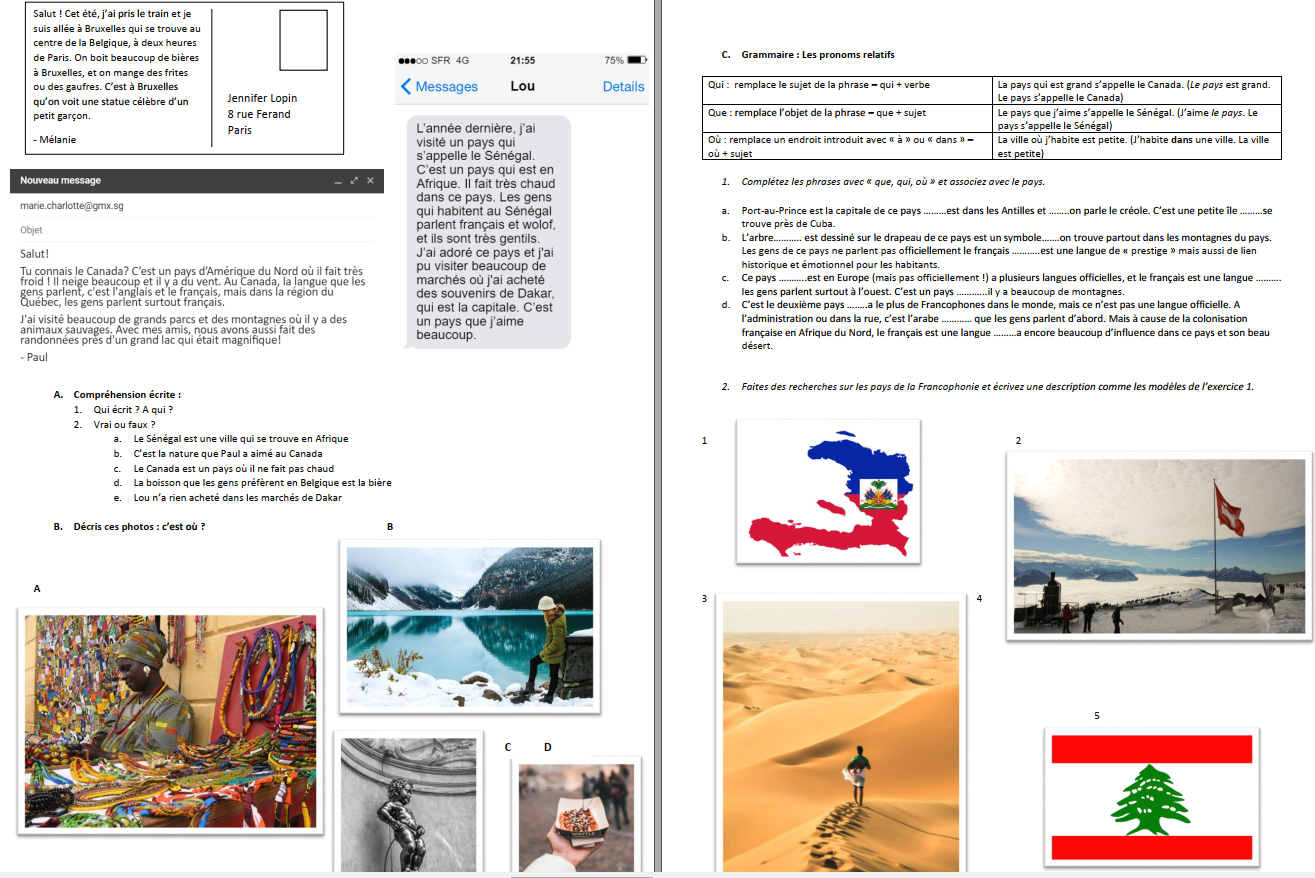Open Details in the Lou conversation
The image size is (1315, 878).
(x=623, y=87)
